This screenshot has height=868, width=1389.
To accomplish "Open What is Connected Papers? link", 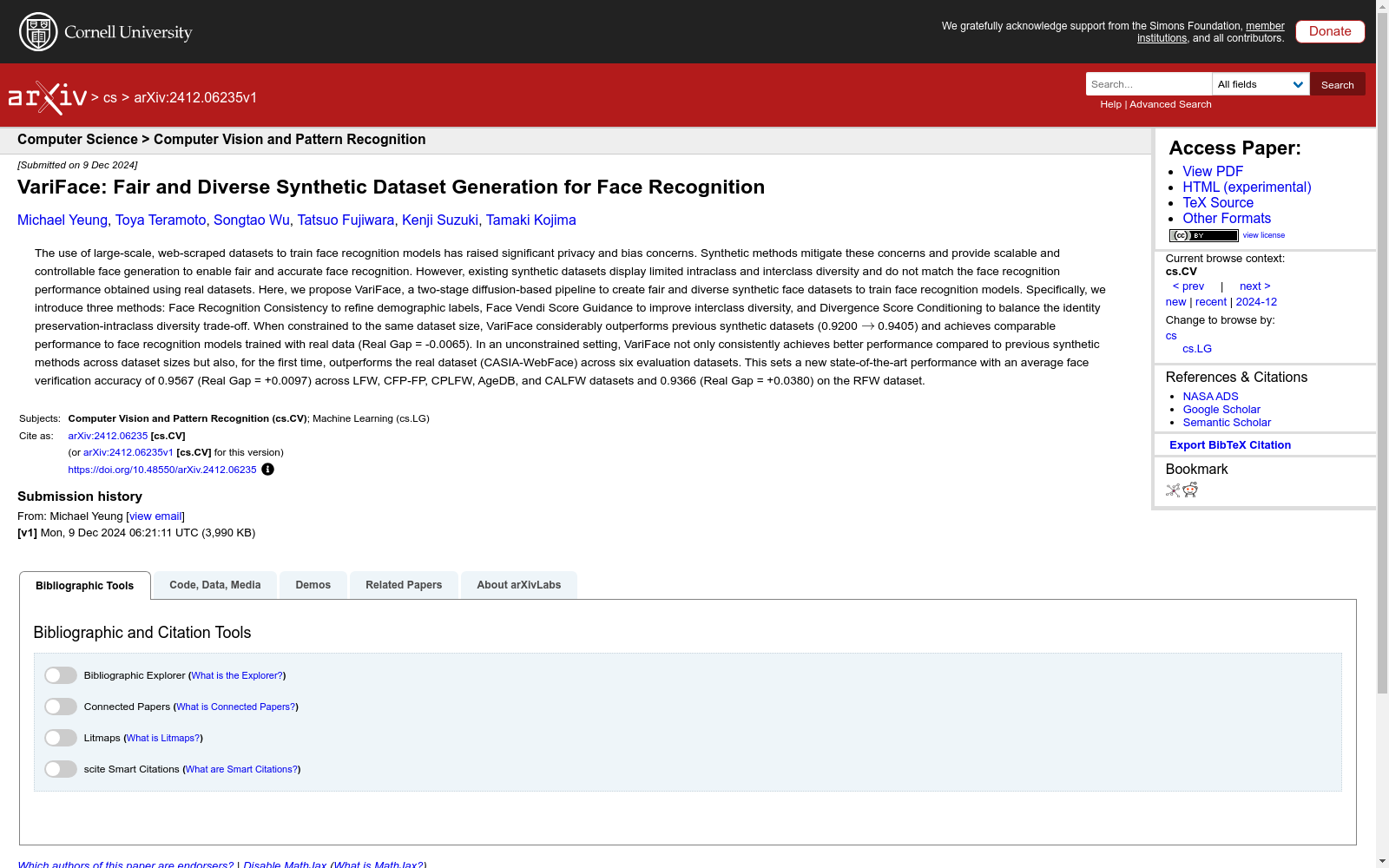I will (236, 707).
